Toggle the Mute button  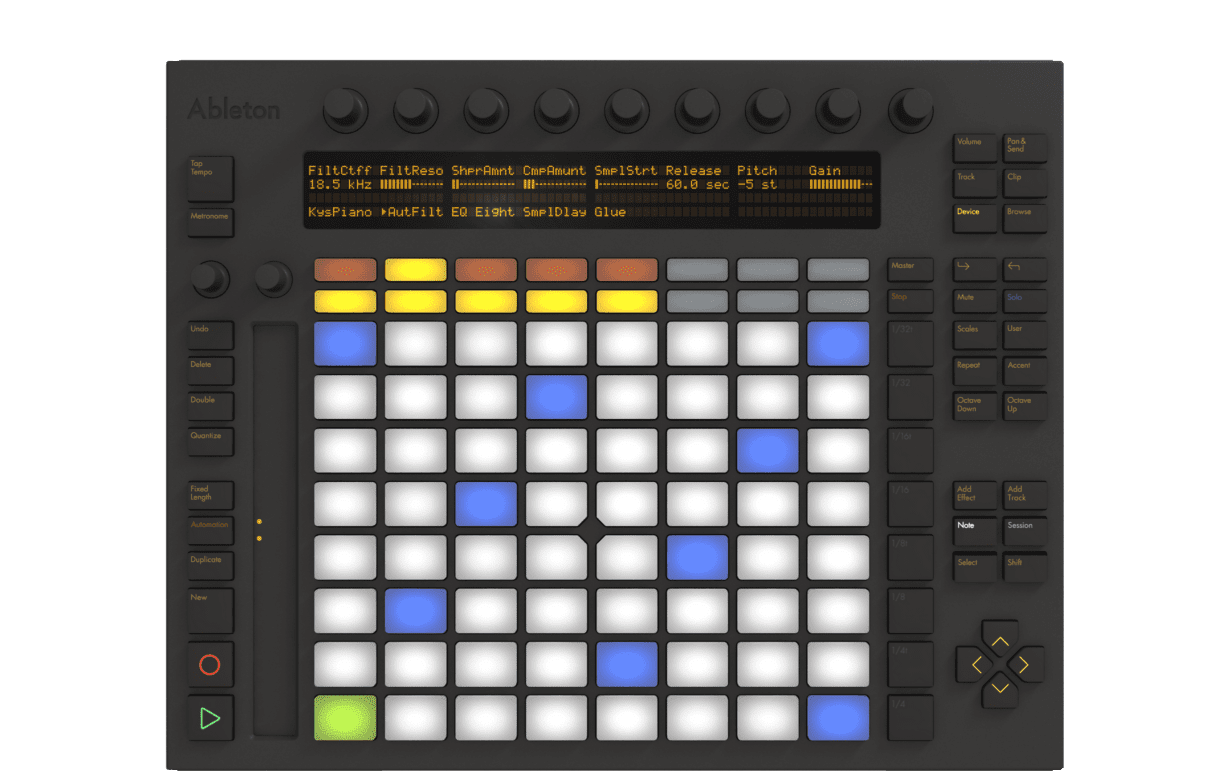click(x=975, y=301)
